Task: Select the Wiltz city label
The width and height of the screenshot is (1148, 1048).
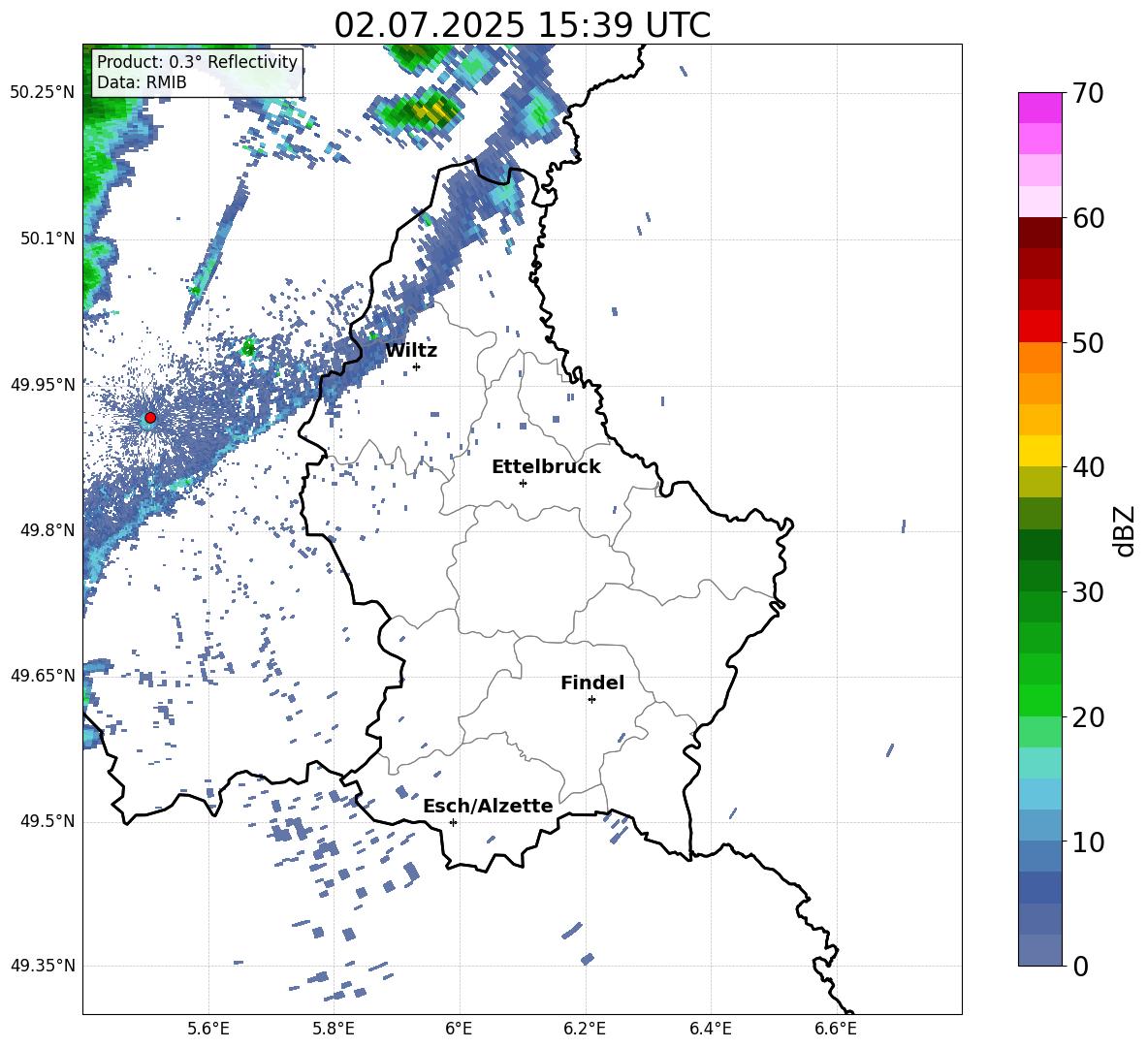Action: click(x=411, y=351)
